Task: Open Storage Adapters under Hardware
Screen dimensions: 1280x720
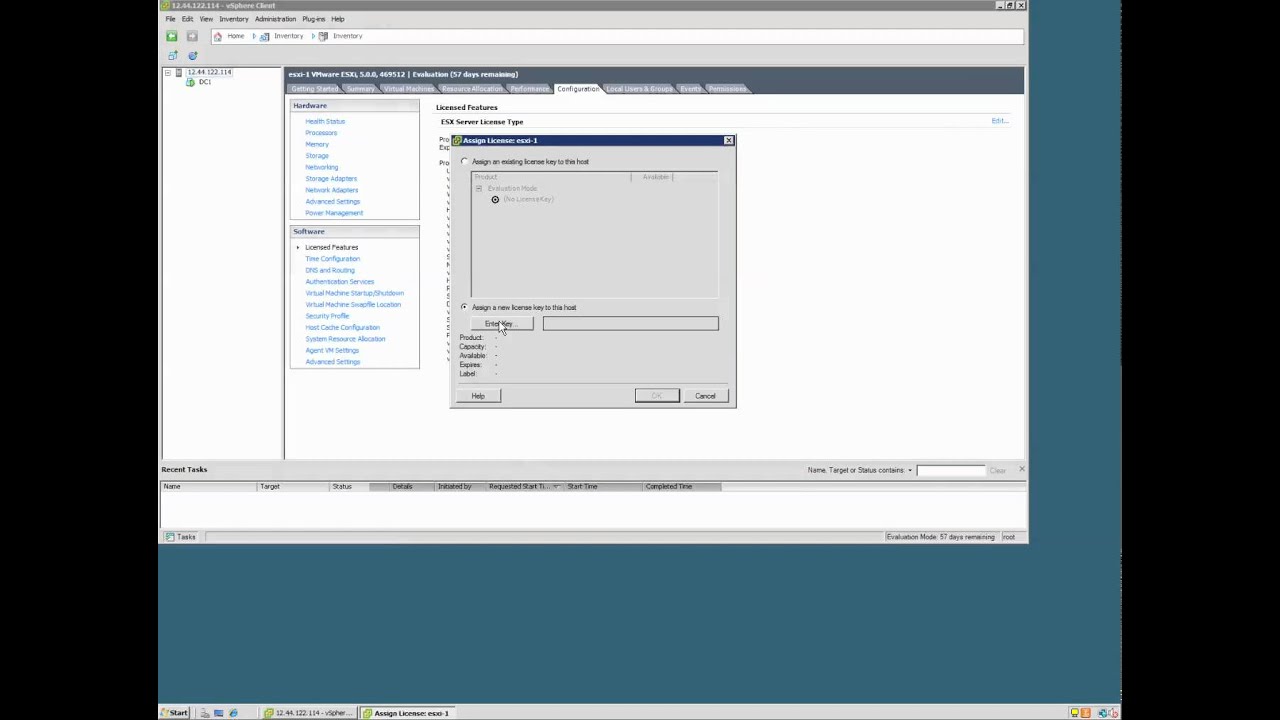Action: pyautogui.click(x=331, y=179)
